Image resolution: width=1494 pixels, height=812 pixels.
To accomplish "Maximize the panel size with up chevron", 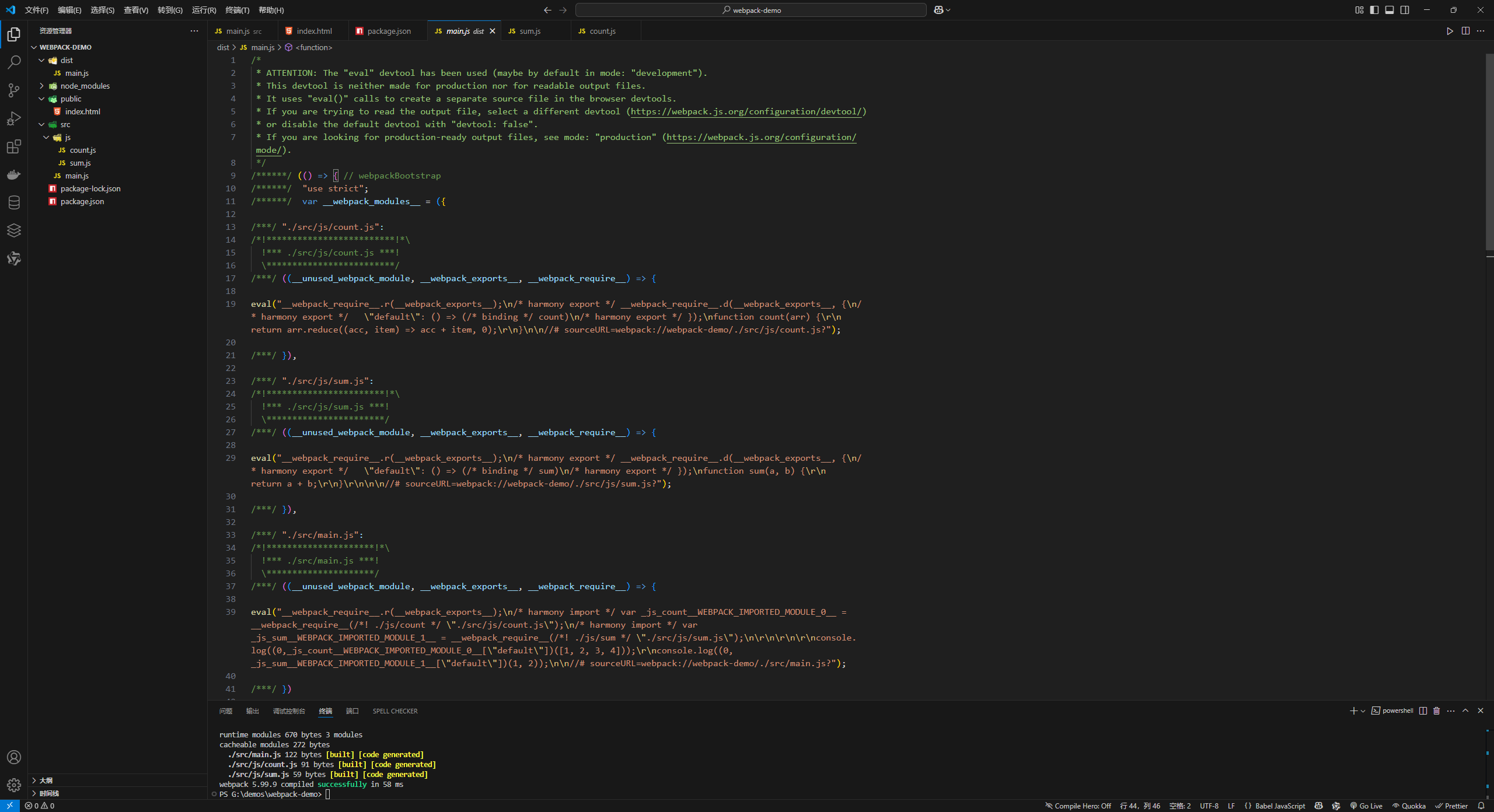I will [x=1465, y=710].
